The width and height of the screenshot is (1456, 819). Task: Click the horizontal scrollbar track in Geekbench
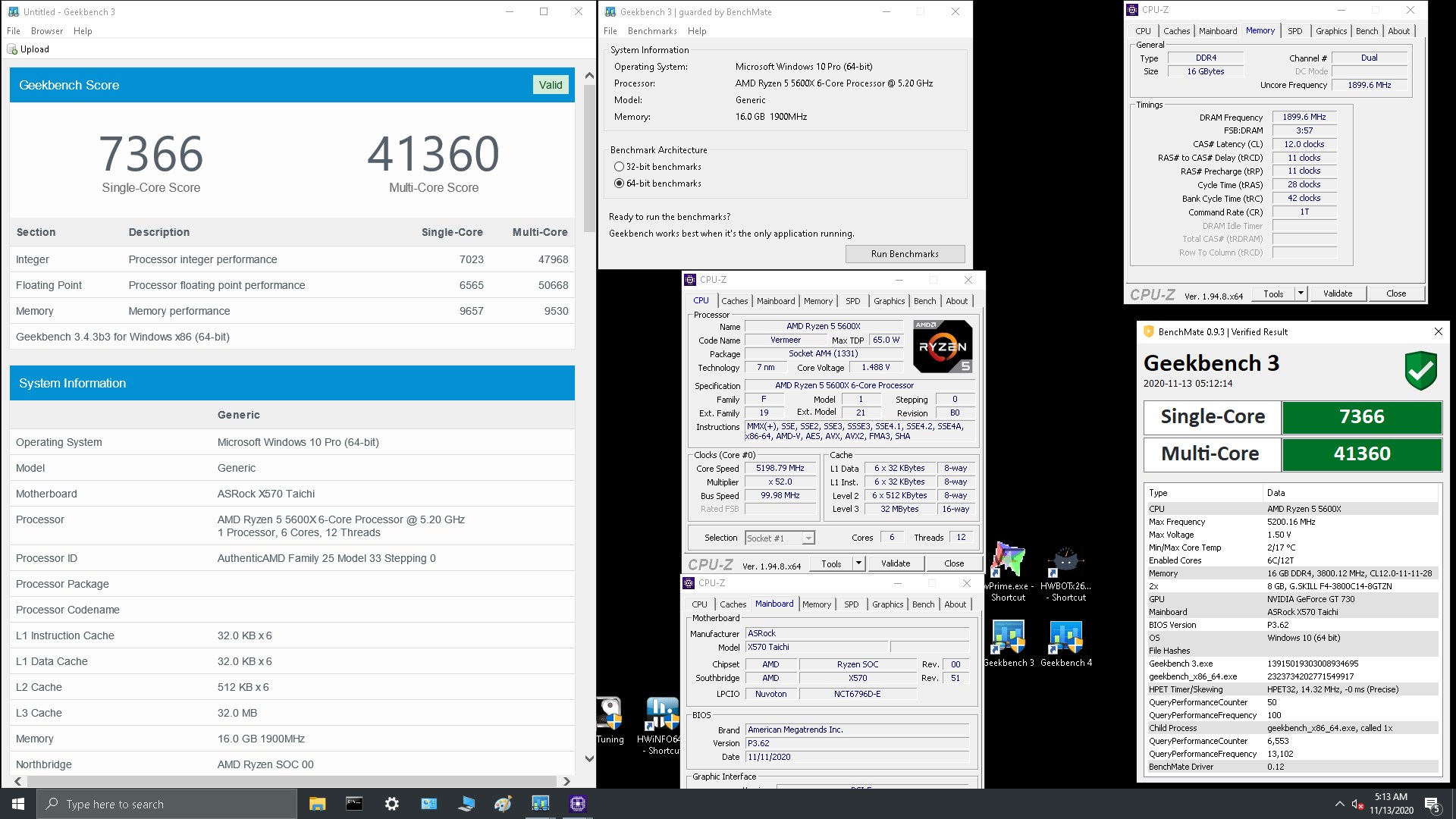[x=291, y=781]
